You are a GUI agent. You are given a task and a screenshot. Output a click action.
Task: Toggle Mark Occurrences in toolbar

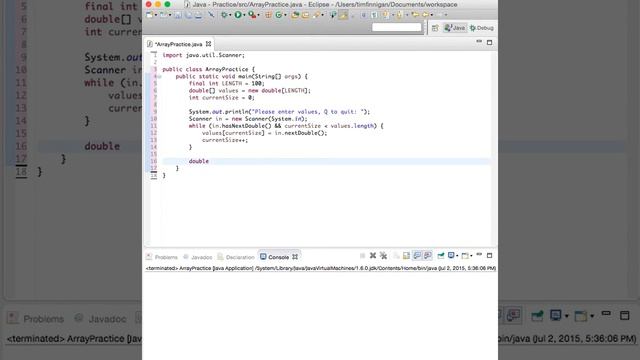click(333, 15)
